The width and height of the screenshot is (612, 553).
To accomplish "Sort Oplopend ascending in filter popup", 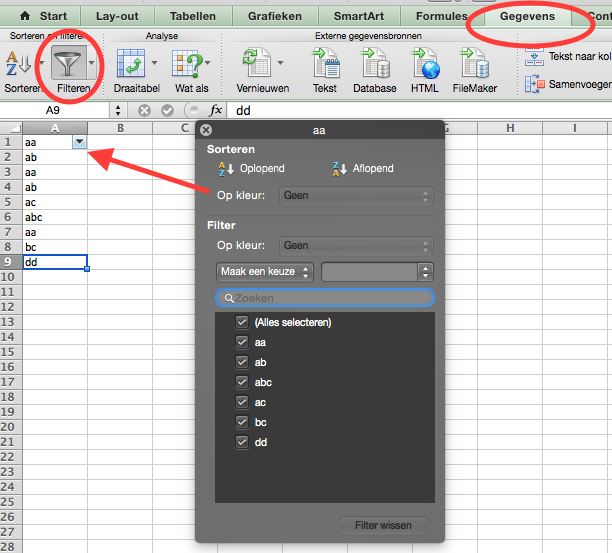I will (251, 169).
